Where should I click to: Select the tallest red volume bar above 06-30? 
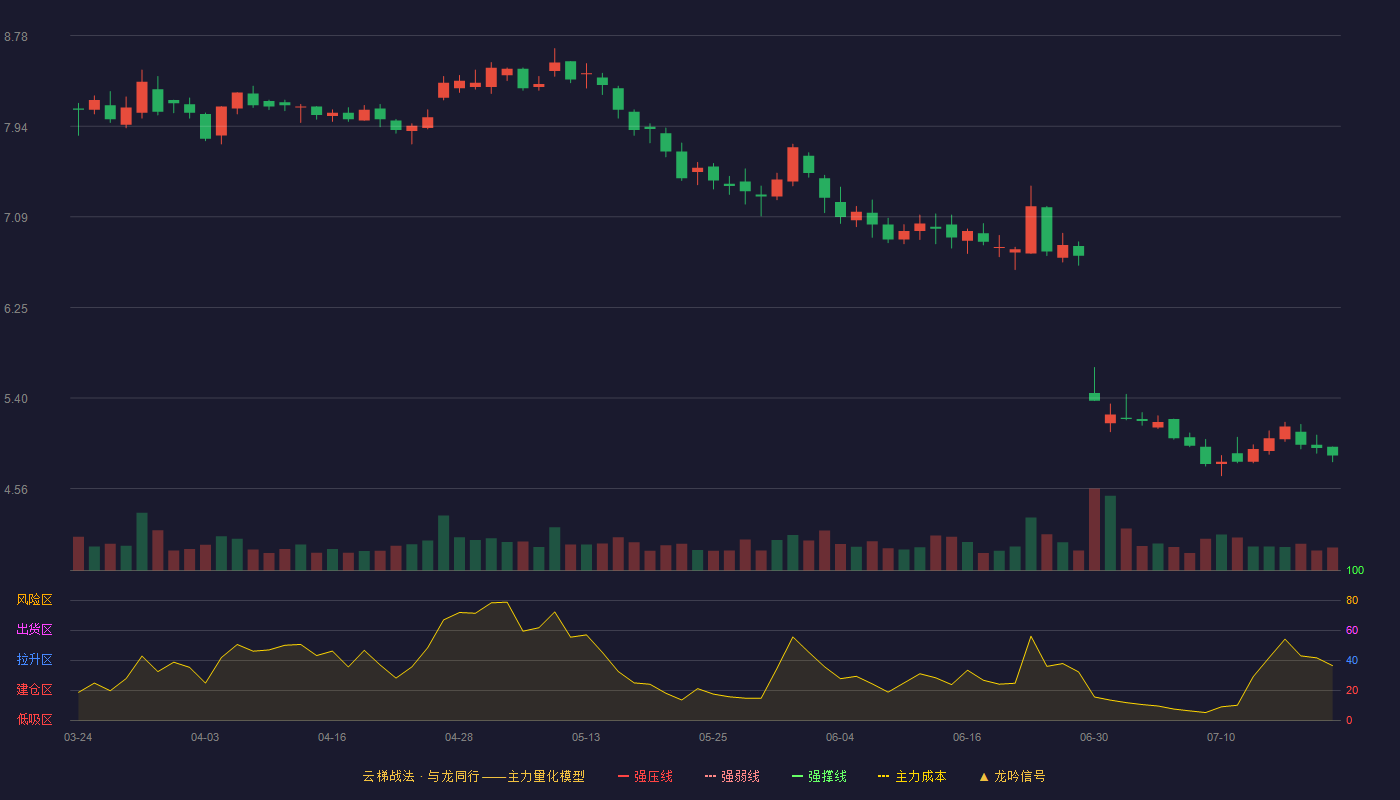coord(1094,529)
